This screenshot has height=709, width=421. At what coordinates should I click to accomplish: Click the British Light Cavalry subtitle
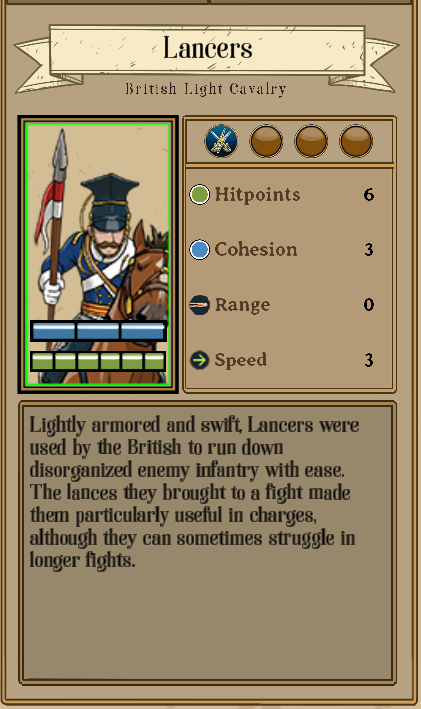click(x=206, y=89)
